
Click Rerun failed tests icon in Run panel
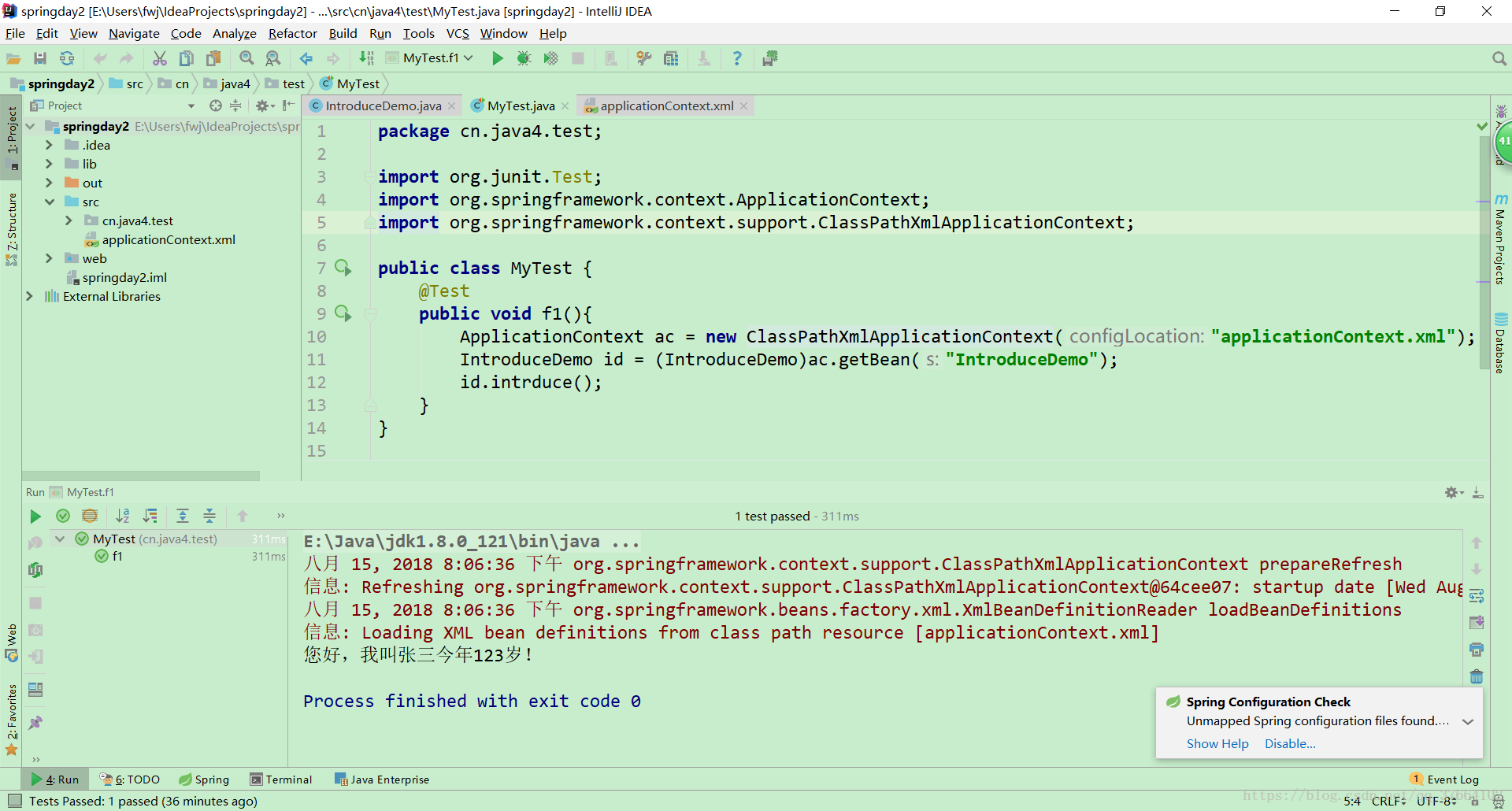[x=35, y=543]
